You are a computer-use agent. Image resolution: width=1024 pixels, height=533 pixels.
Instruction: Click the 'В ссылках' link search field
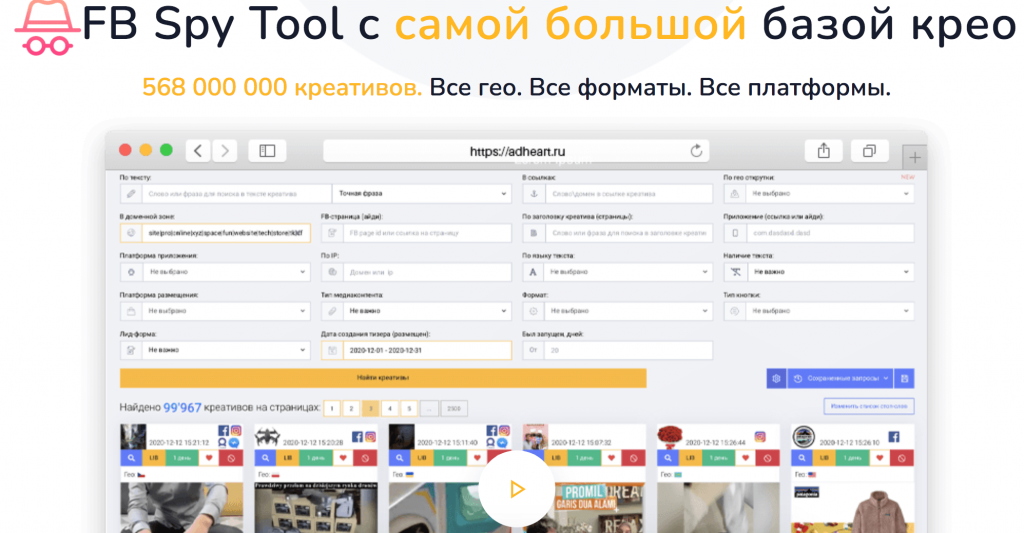(617, 193)
